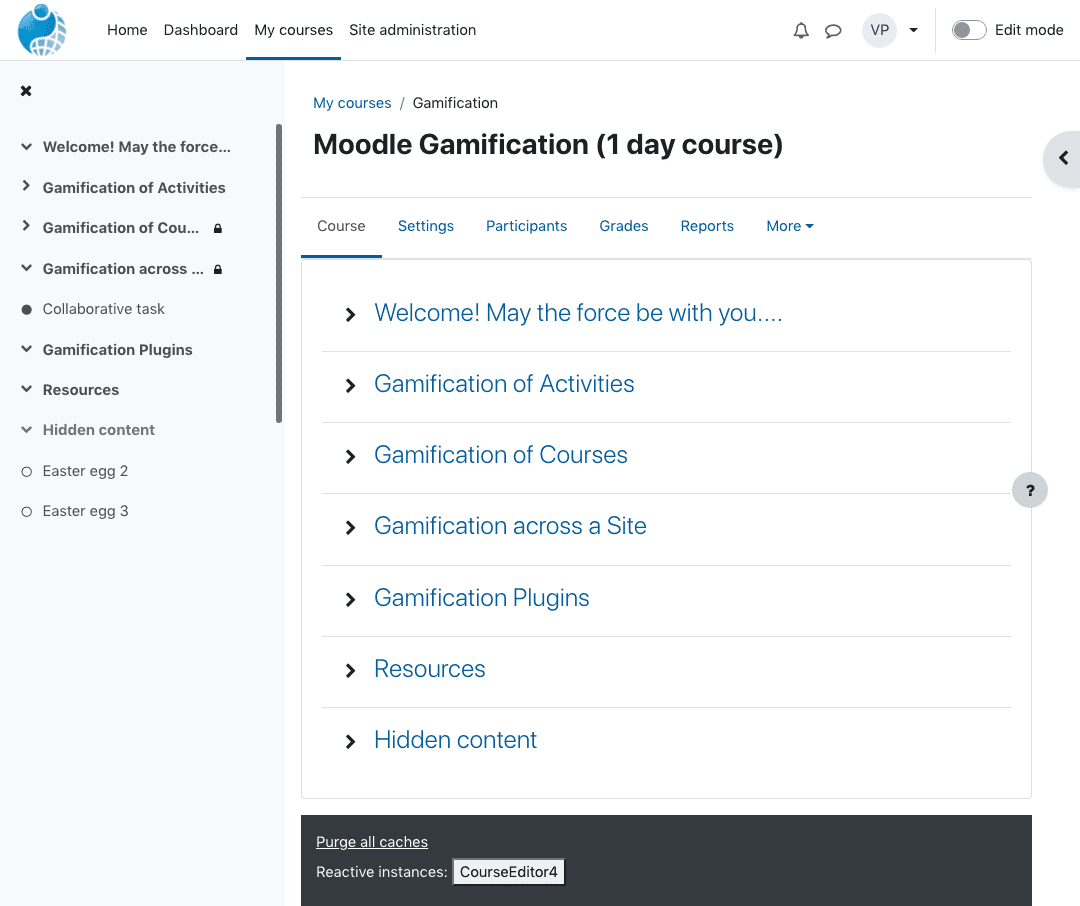This screenshot has width=1080, height=906.
Task: Switch to the Participants tab
Action: (526, 226)
